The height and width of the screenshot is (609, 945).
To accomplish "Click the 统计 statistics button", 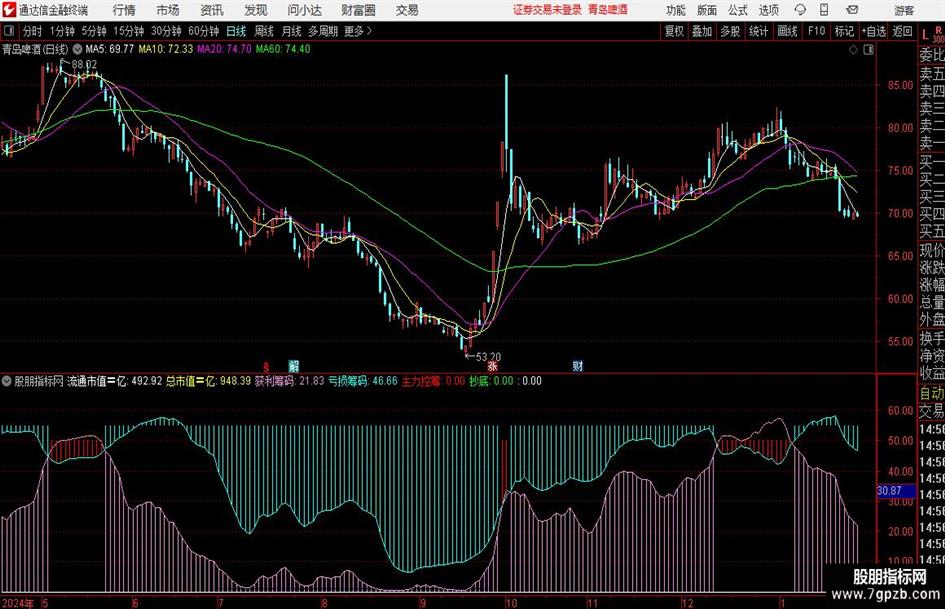I will point(758,31).
